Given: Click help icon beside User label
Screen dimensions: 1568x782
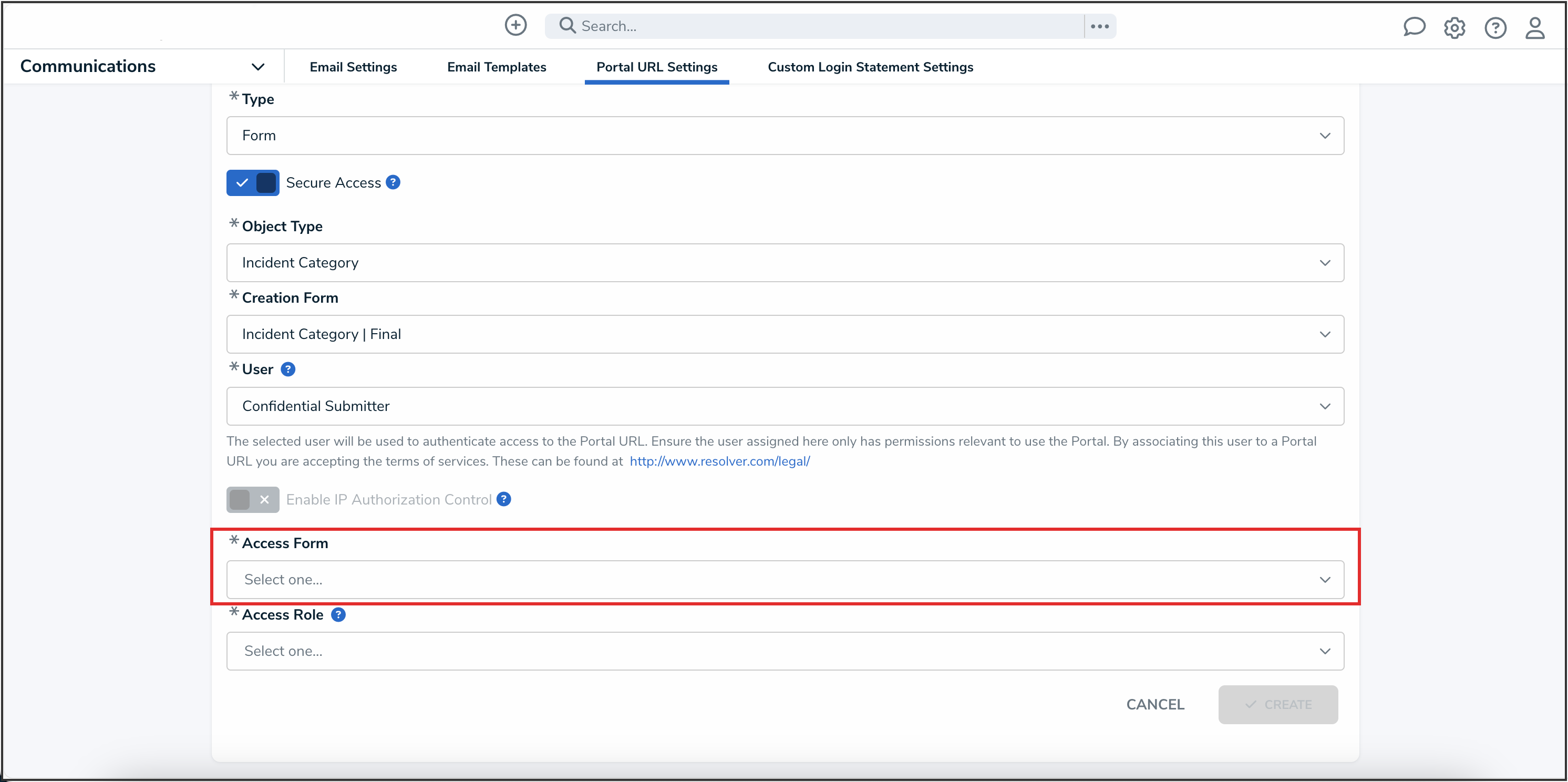Looking at the screenshot, I should coord(288,369).
